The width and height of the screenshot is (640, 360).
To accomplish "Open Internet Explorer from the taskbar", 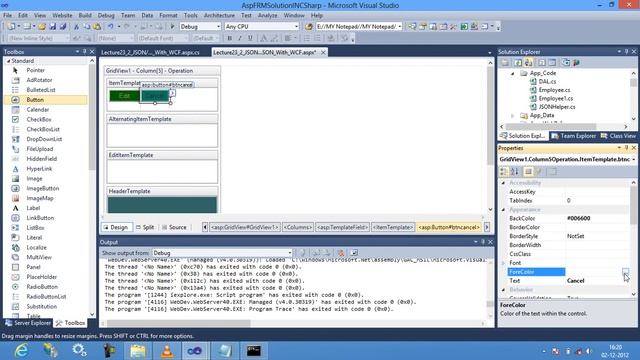I will (x=21, y=351).
